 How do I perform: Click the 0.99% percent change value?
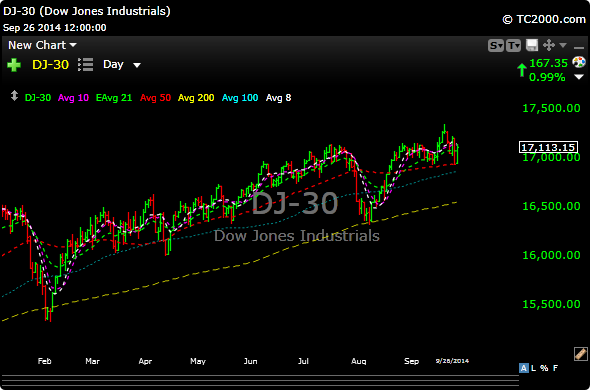click(547, 78)
